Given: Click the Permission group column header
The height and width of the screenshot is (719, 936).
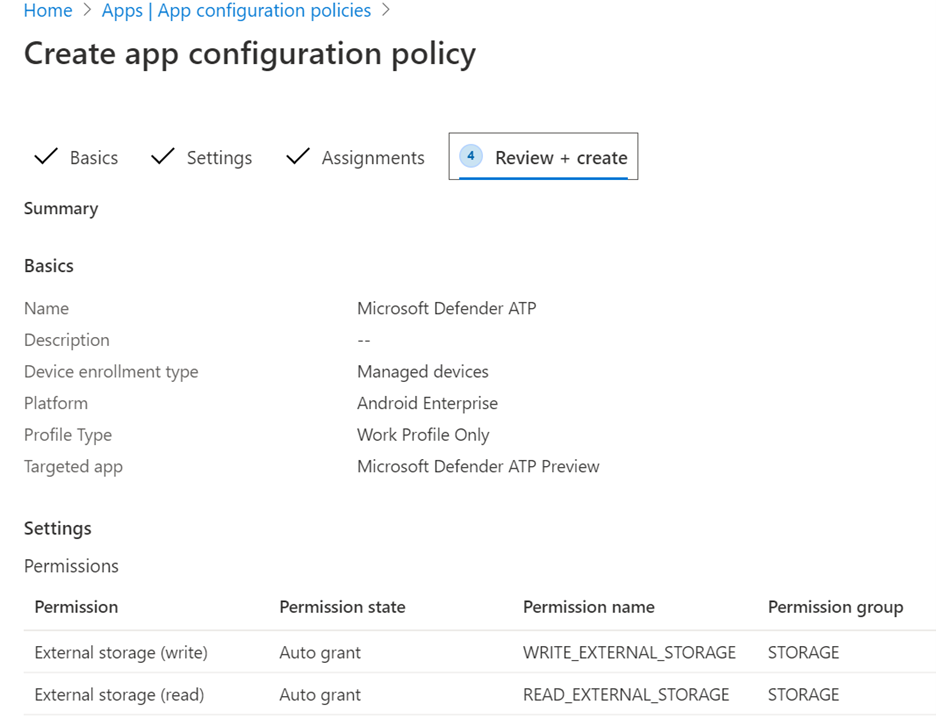Looking at the screenshot, I should point(835,607).
